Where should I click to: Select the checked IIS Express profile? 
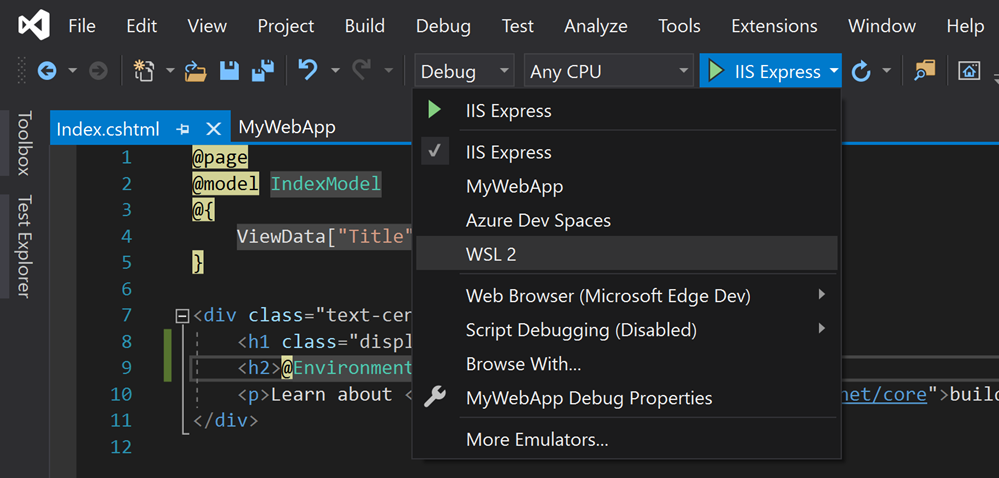627,152
